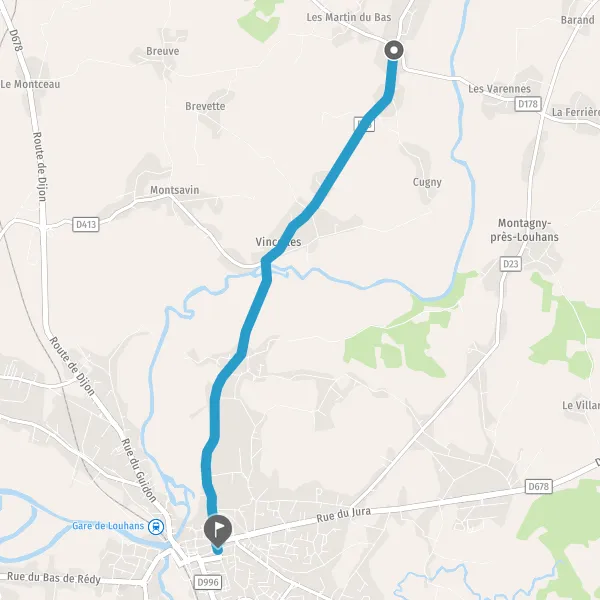Click the D23 road shield
The image size is (600, 600).
tap(511, 264)
